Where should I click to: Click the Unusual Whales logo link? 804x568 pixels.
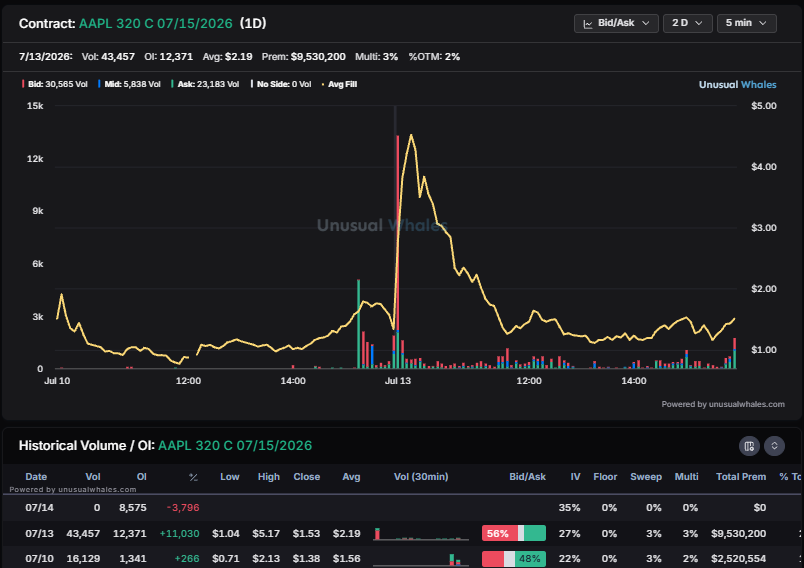coord(737,85)
